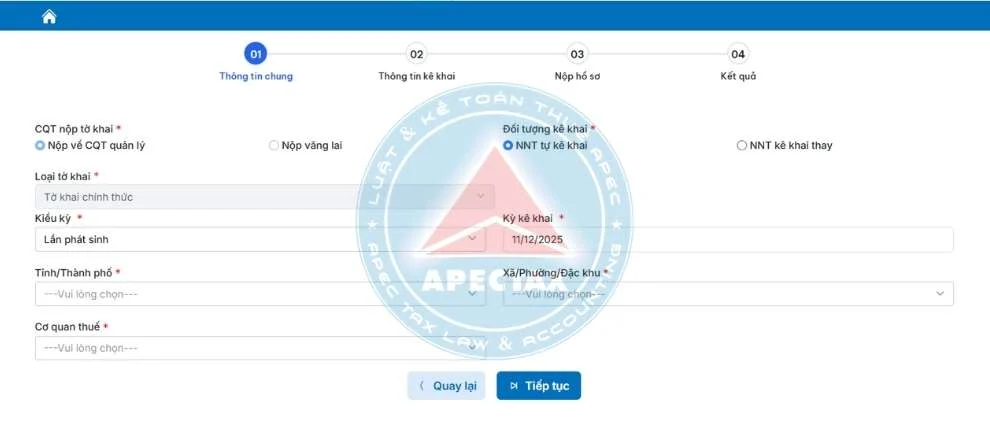Open Kiểu kỳ Lần phát sinh dropdown
Viewport: 990px width, 443px height.
[x=260, y=240]
